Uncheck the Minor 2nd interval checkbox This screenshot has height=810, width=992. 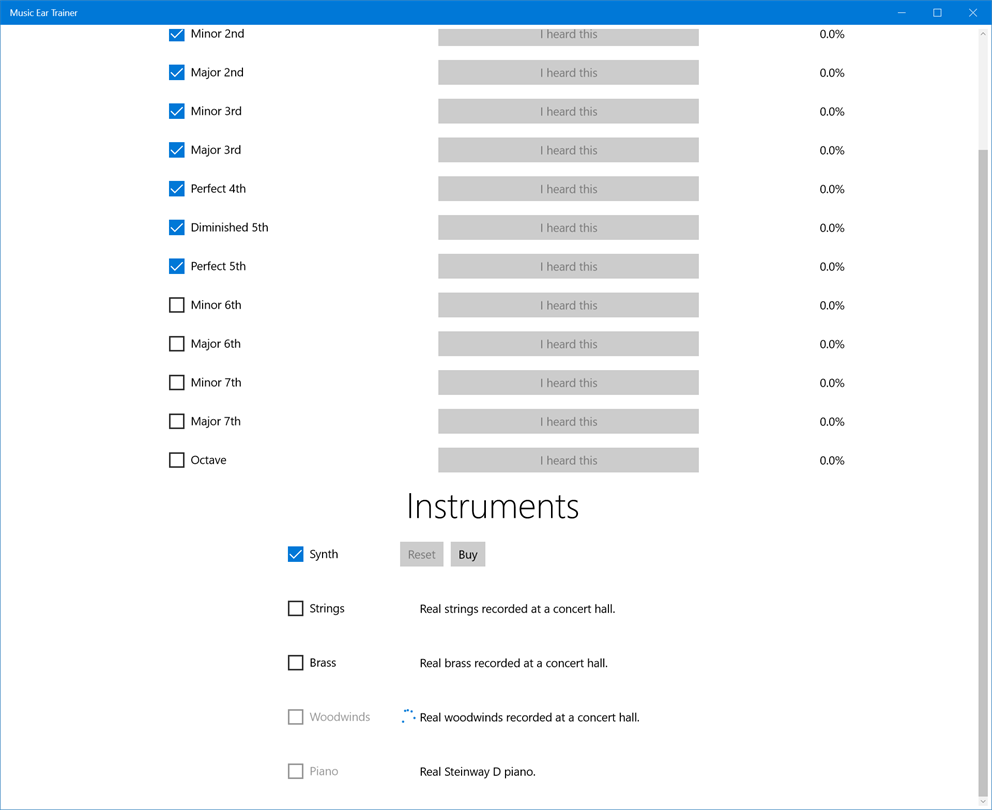coord(177,34)
